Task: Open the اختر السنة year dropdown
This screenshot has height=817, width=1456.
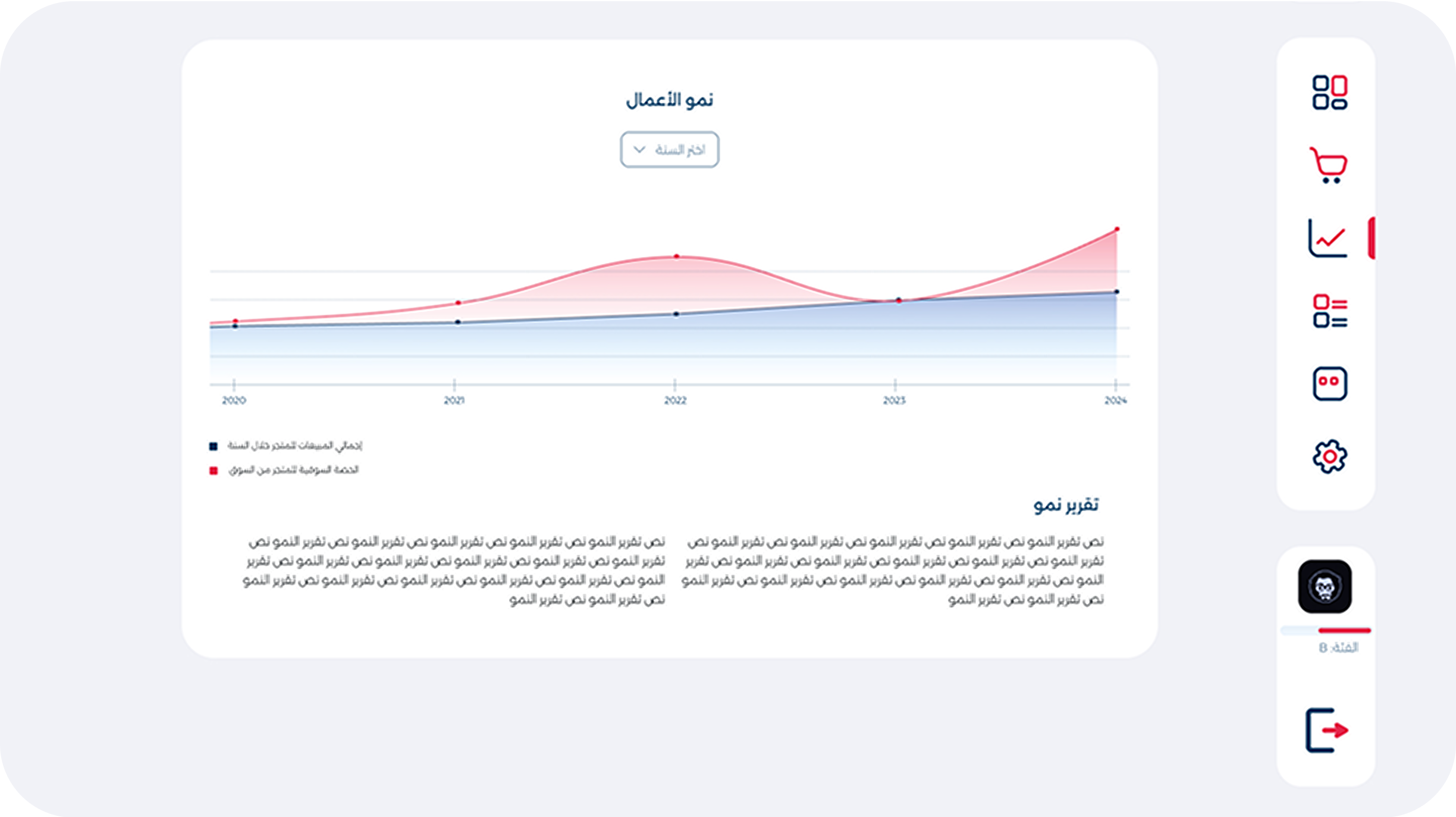Action: pyautogui.click(x=671, y=149)
